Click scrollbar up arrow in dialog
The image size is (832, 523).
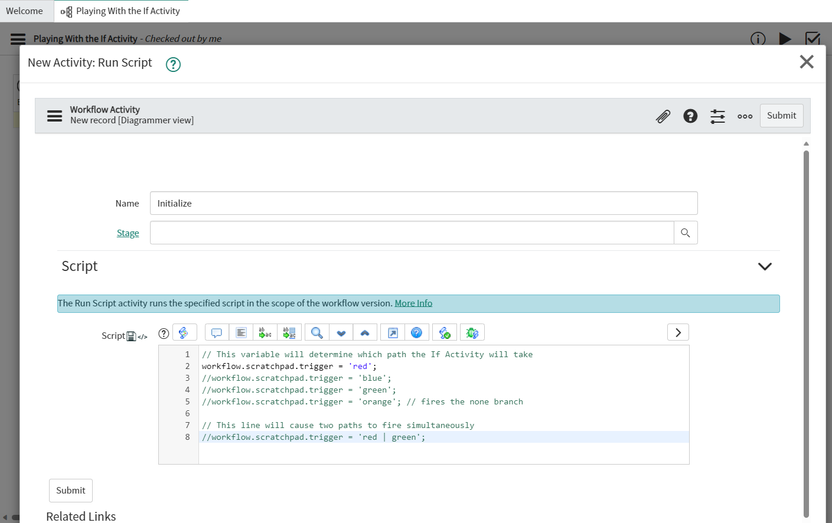pos(806,144)
